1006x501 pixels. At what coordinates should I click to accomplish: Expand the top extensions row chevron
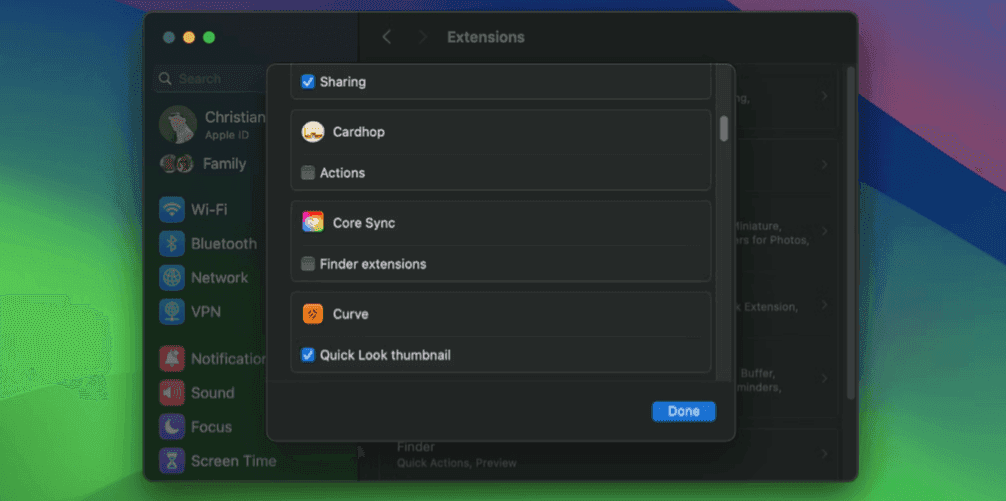point(824,96)
